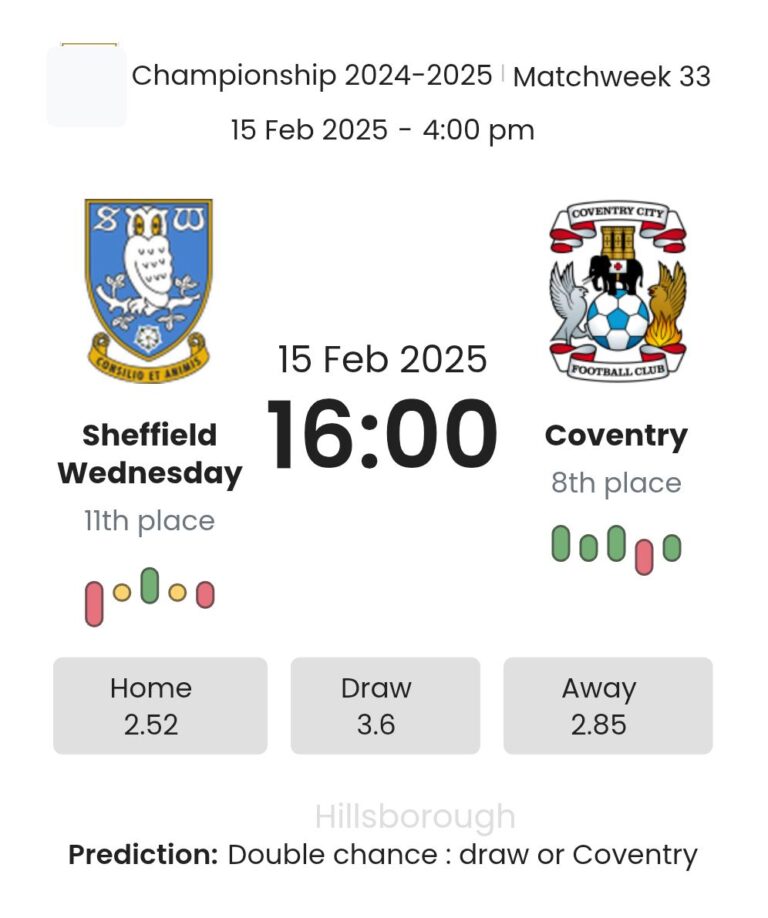Click Sheffield Wednesday's green win form indicator
The width and height of the screenshot is (768, 918).
(150, 585)
